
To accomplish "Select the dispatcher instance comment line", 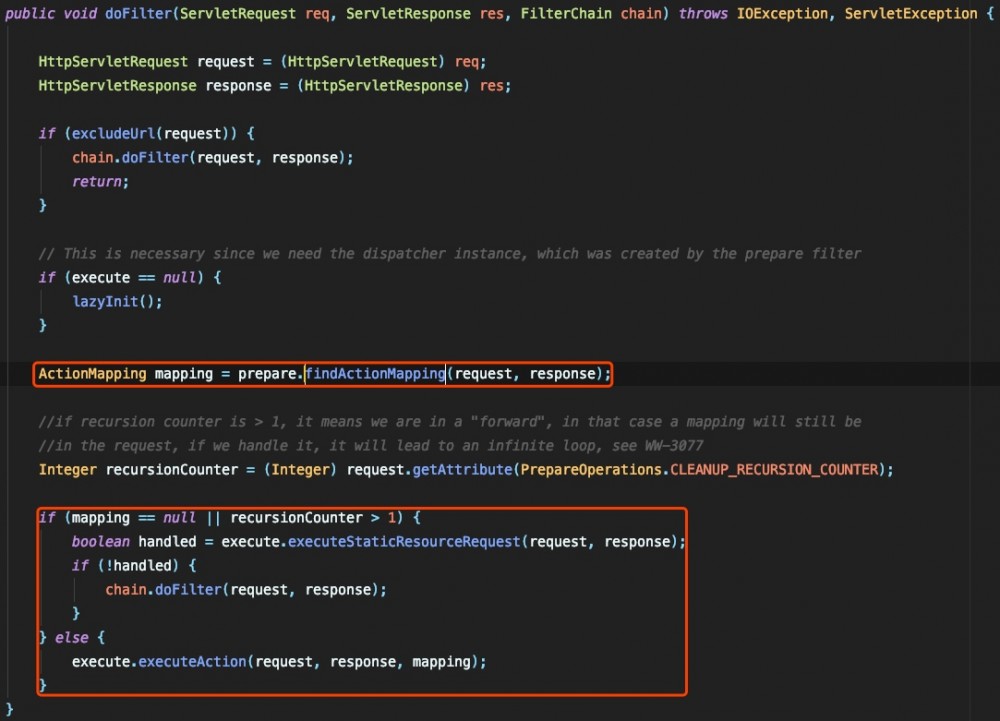I will 450,253.
